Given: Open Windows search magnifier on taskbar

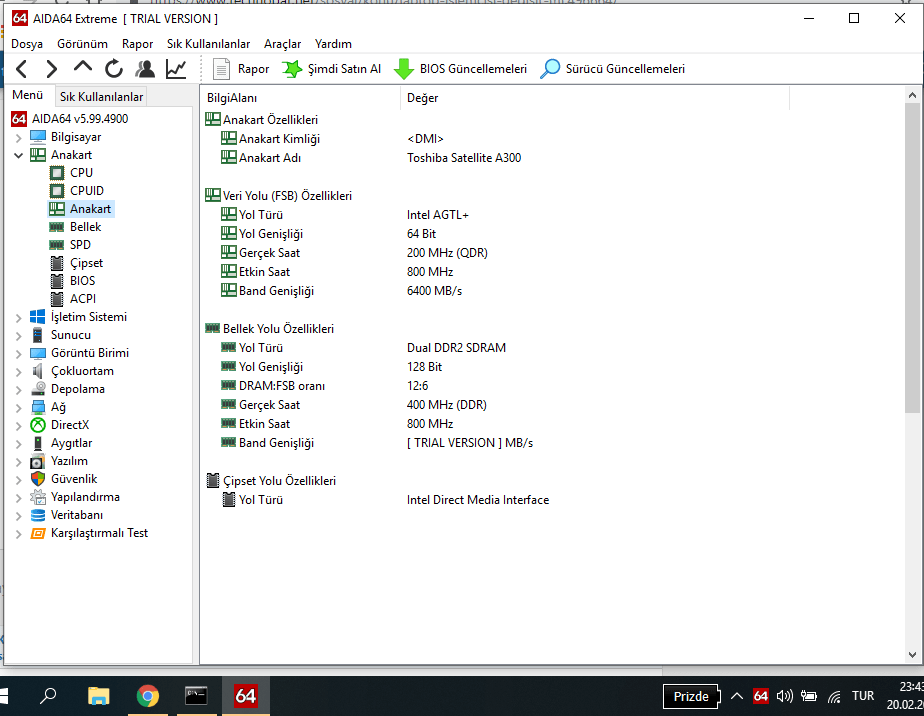Looking at the screenshot, I should [48, 696].
